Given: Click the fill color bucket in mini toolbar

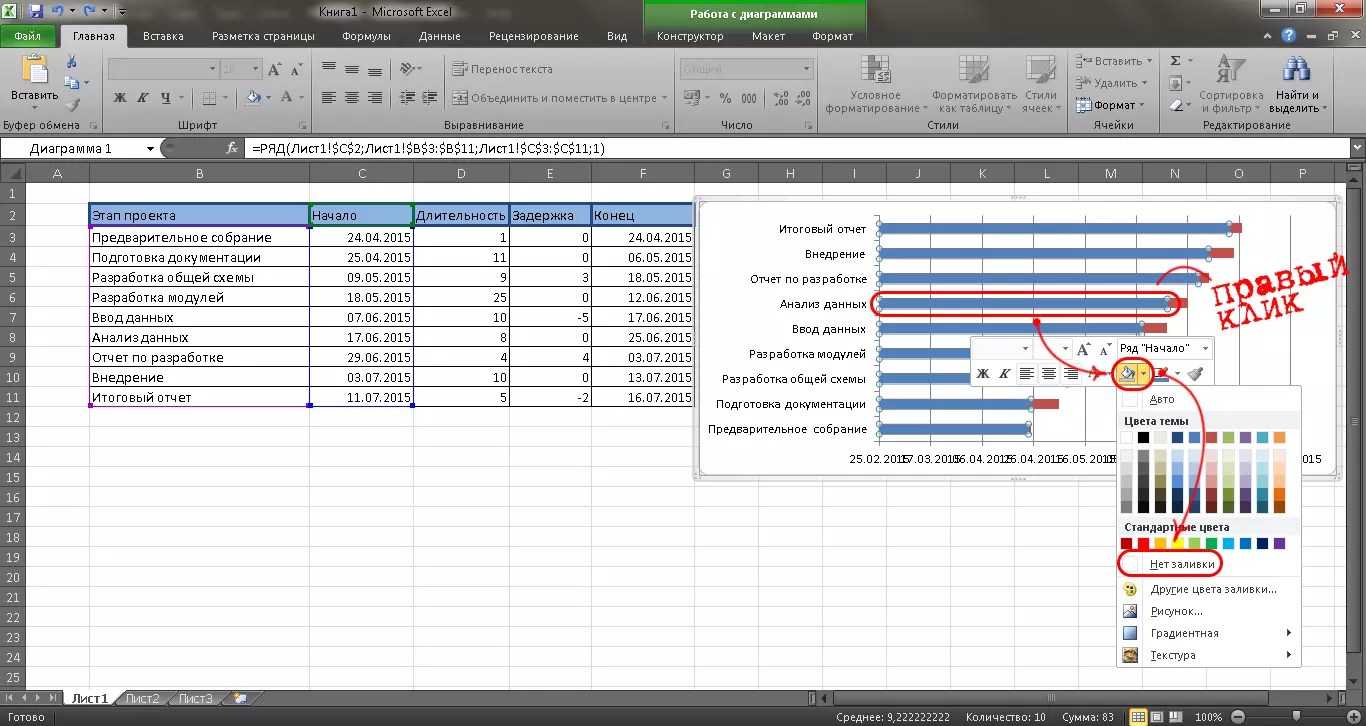Looking at the screenshot, I should pos(1126,374).
